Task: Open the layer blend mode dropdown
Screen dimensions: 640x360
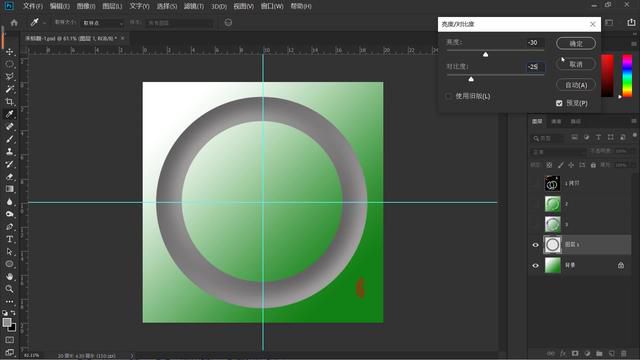Action: [x=558, y=151]
